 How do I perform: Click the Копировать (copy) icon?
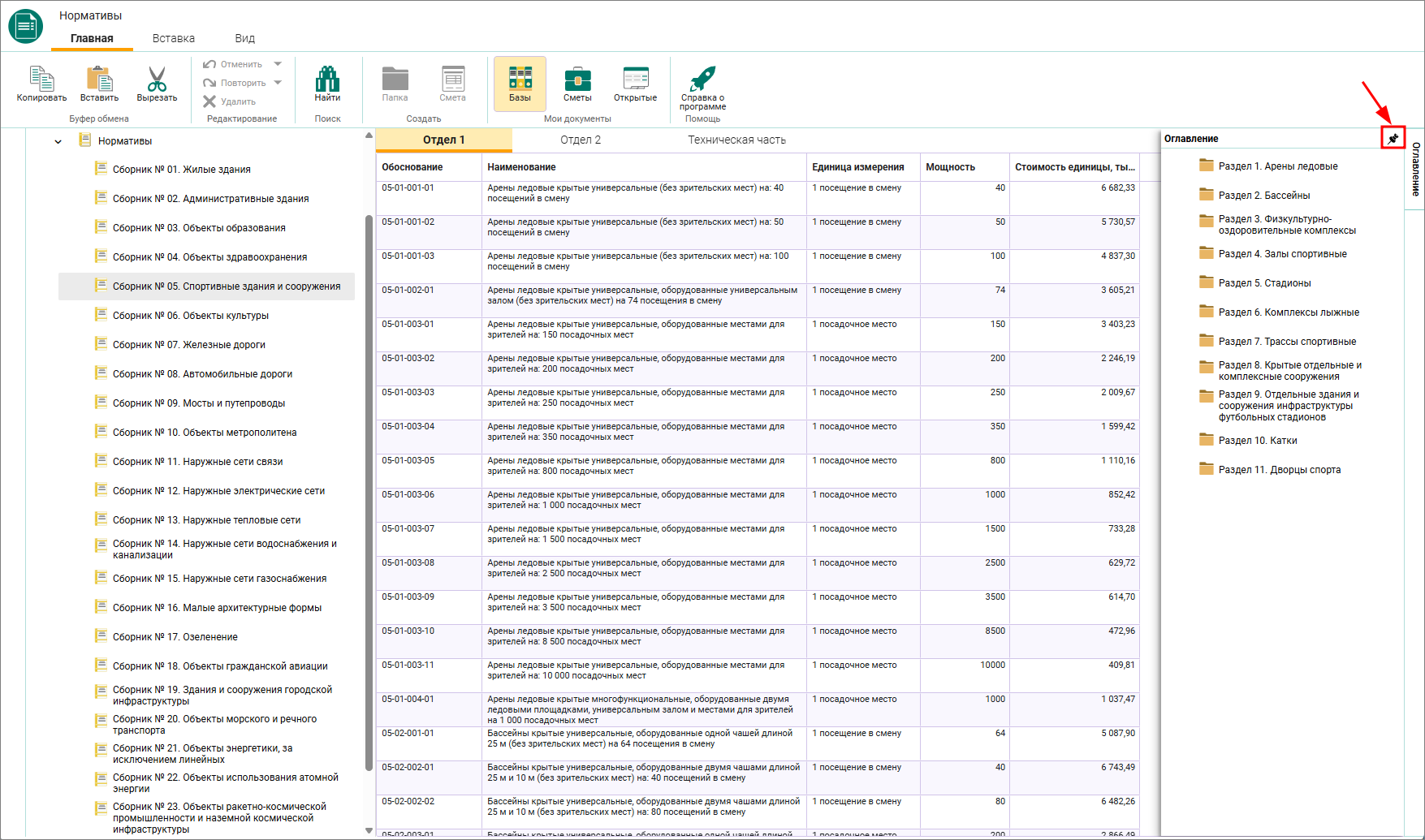click(41, 80)
